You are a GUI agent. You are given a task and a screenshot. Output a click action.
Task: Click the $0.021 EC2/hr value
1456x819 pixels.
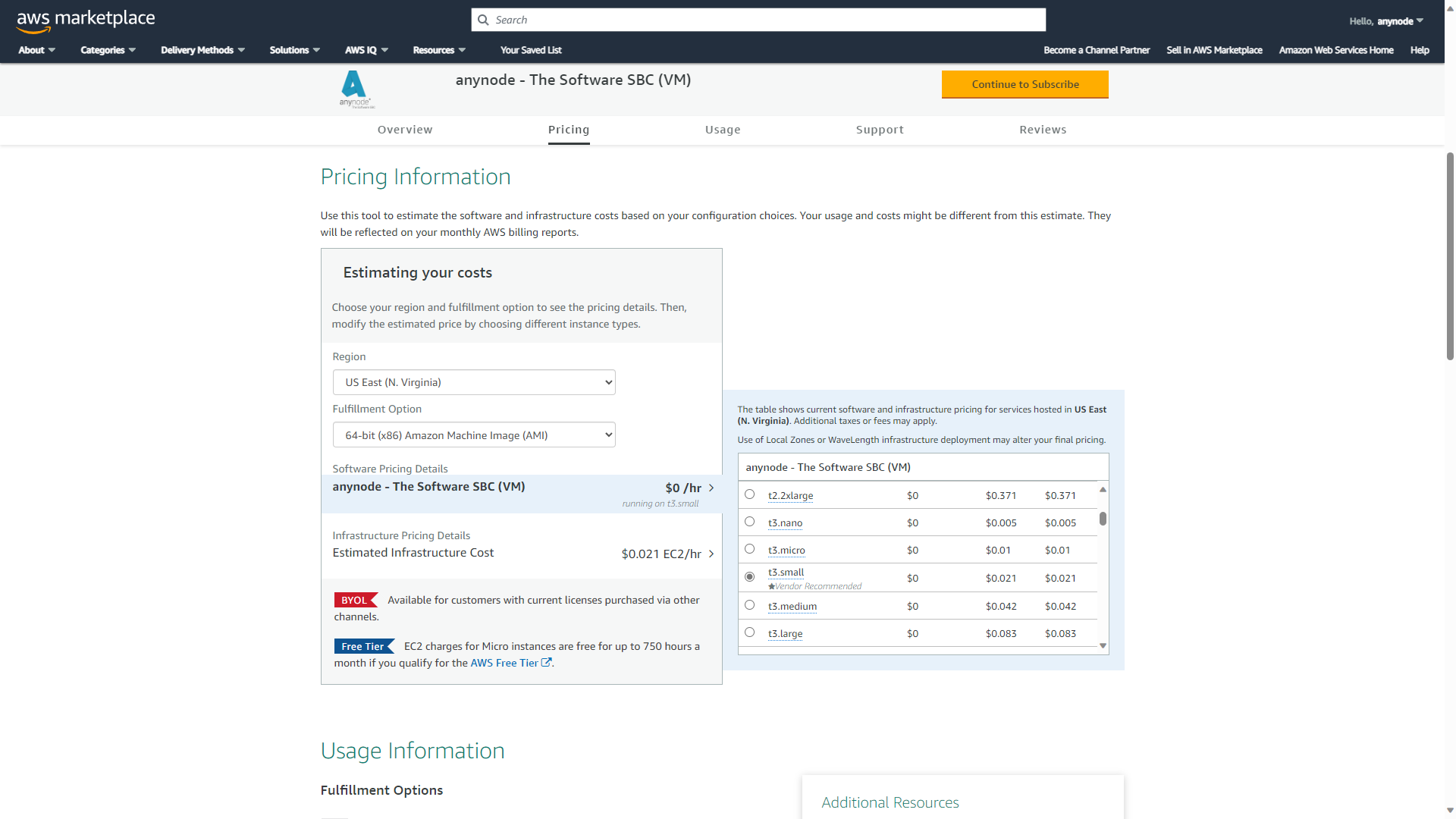(x=661, y=554)
